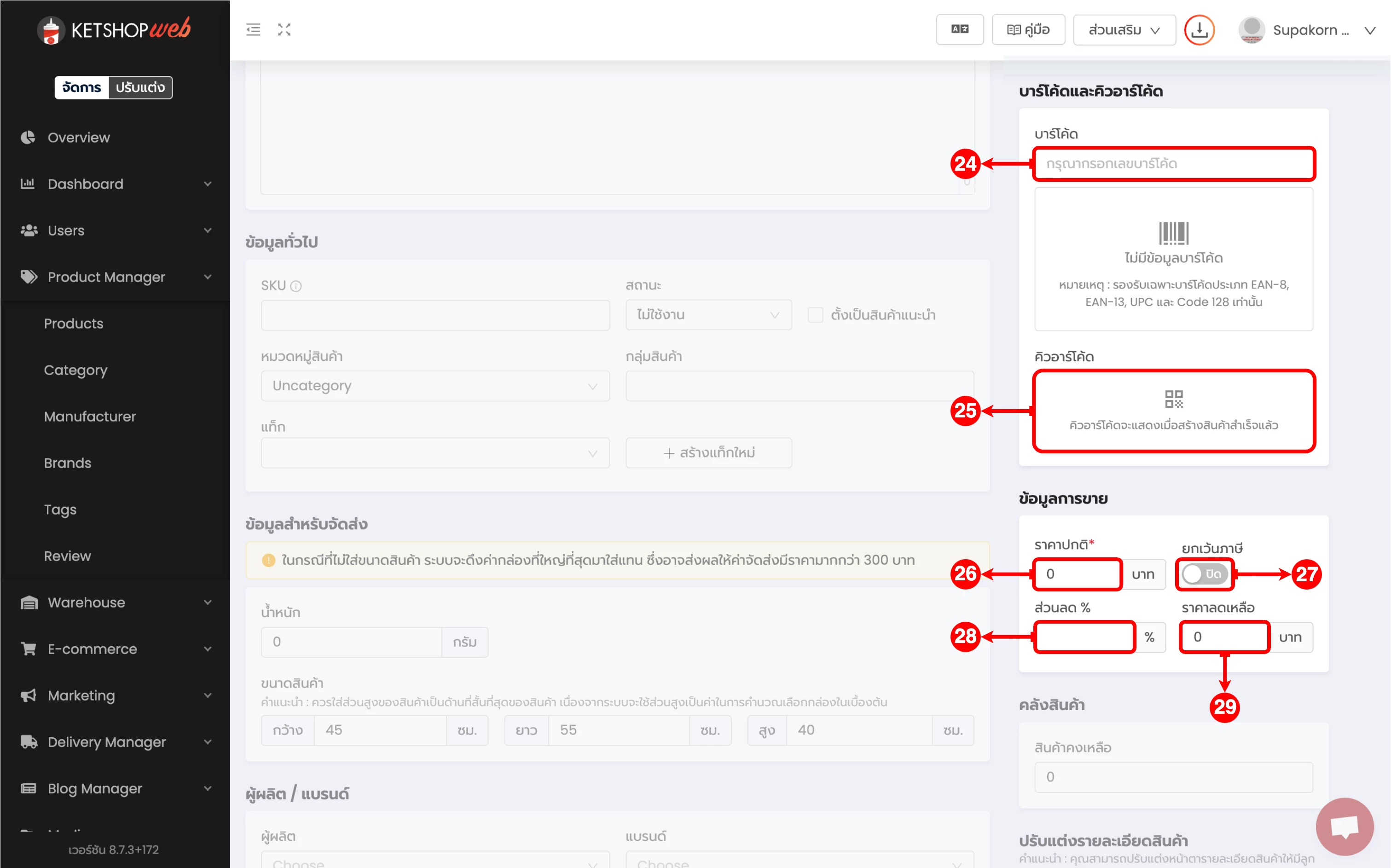Toggle fullscreen expand icon
This screenshot has width=1391, height=868.
click(x=284, y=30)
